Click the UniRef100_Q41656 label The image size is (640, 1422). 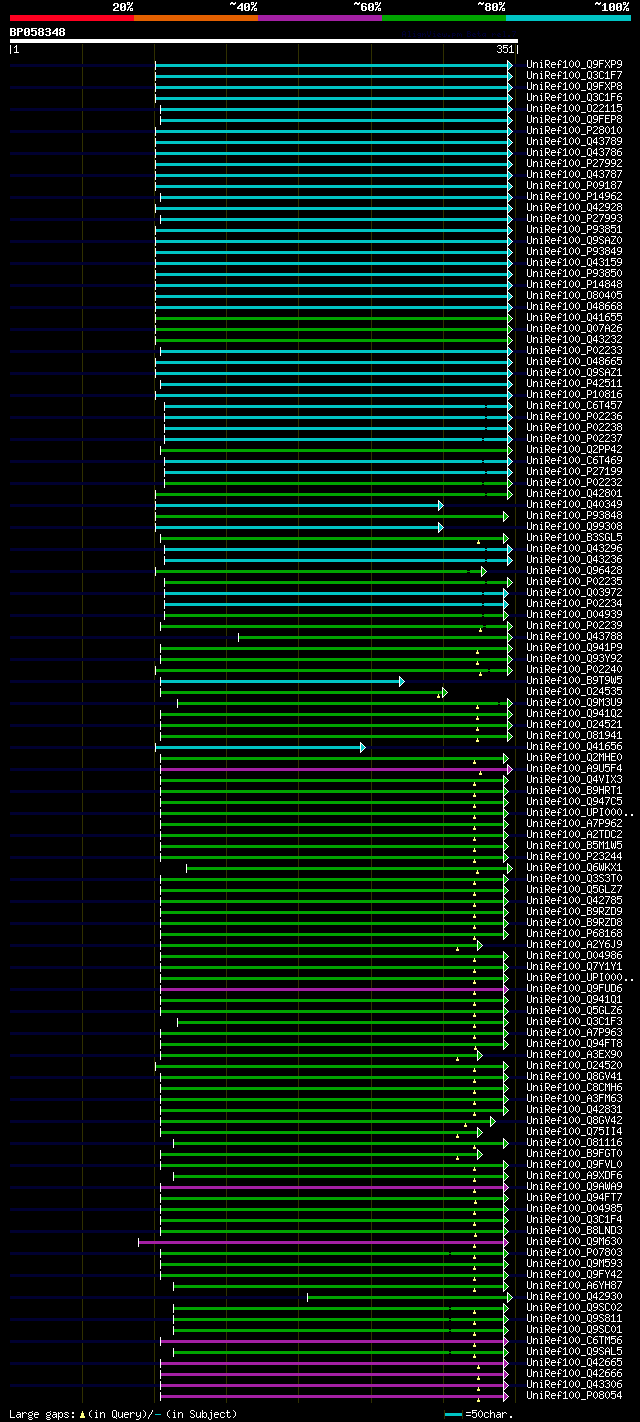(x=574, y=747)
